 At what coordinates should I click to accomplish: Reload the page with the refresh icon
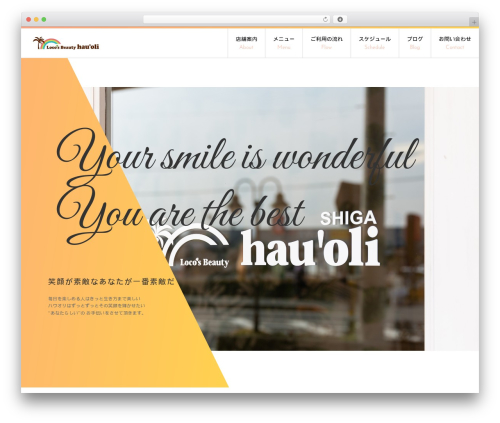point(325,20)
